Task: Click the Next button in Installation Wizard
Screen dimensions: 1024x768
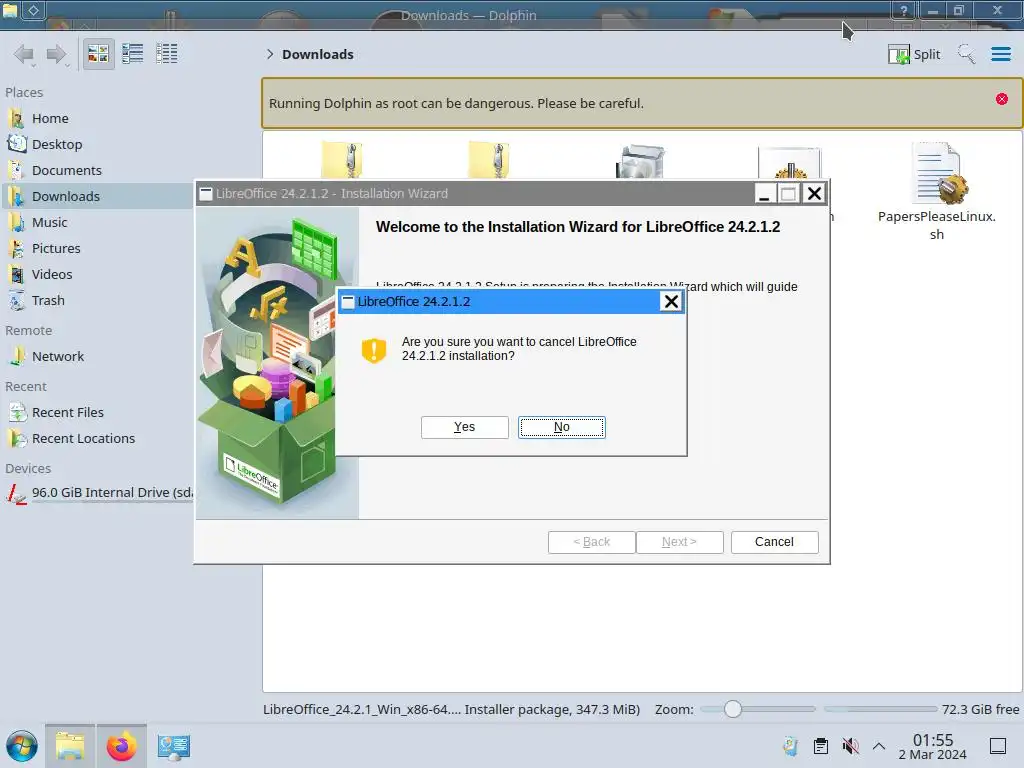Action: pos(679,542)
